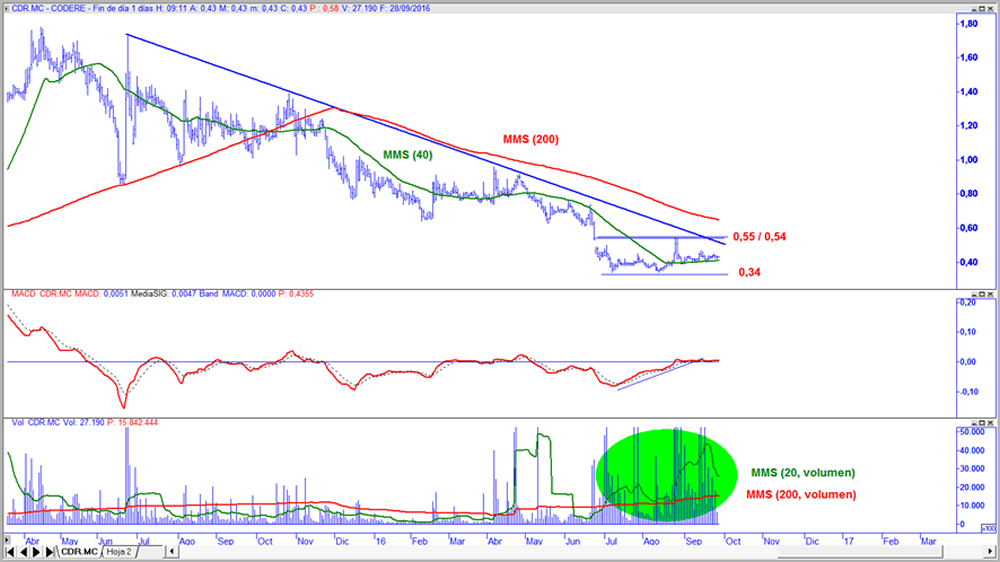This screenshot has width=1000, height=562.
Task: Go to previous sheet arrow
Action: pyautogui.click(x=24, y=552)
